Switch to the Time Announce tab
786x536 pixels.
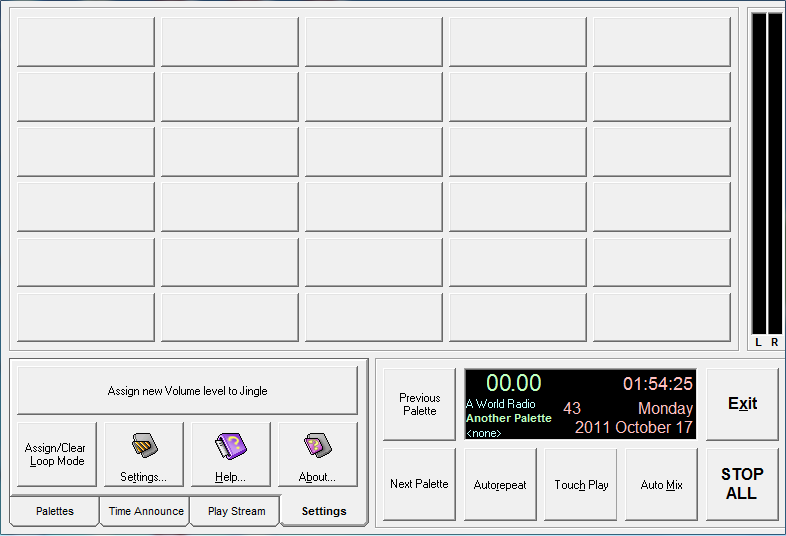pyautogui.click(x=146, y=511)
